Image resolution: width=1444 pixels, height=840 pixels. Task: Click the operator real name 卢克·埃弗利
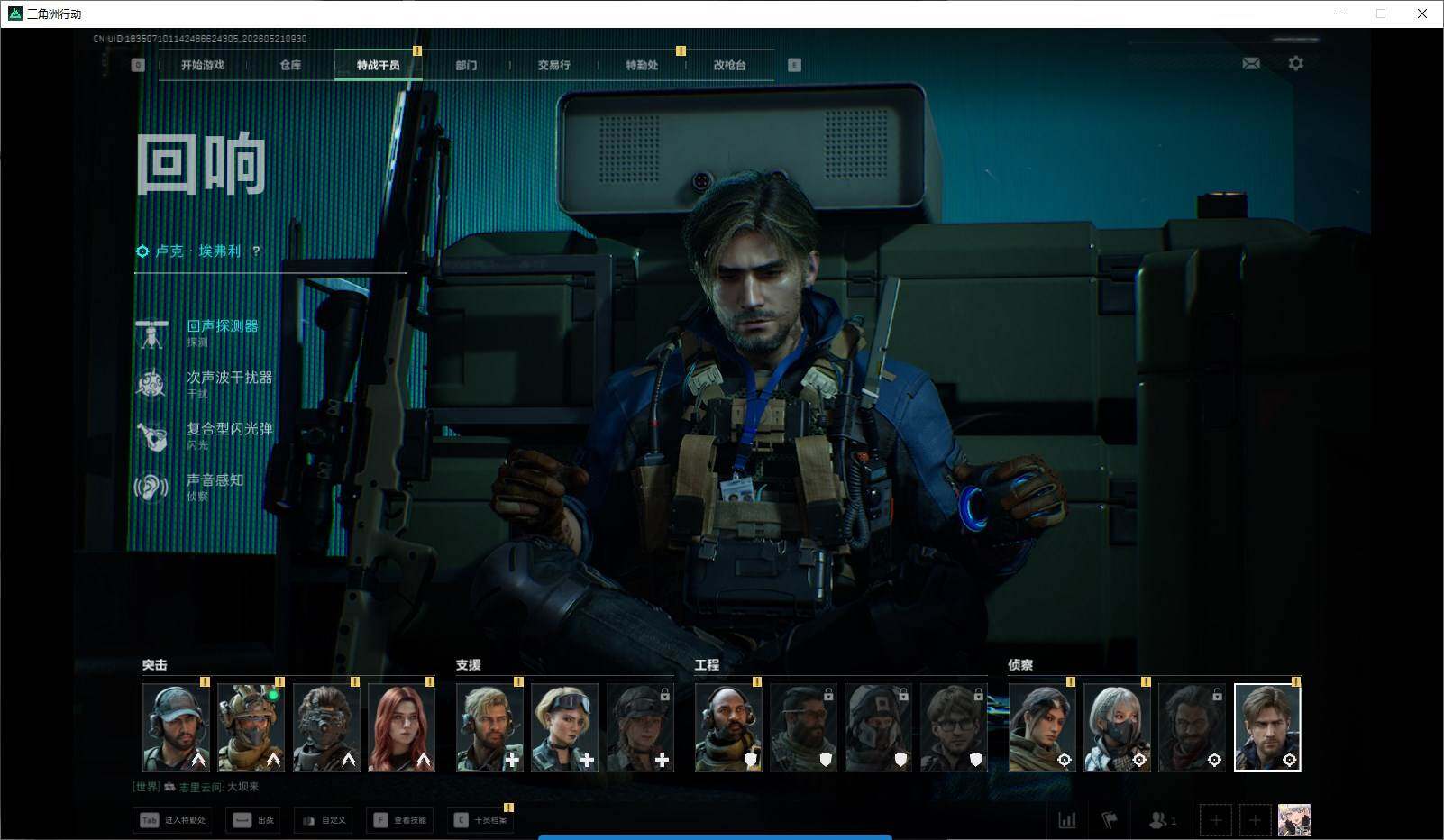tap(198, 251)
